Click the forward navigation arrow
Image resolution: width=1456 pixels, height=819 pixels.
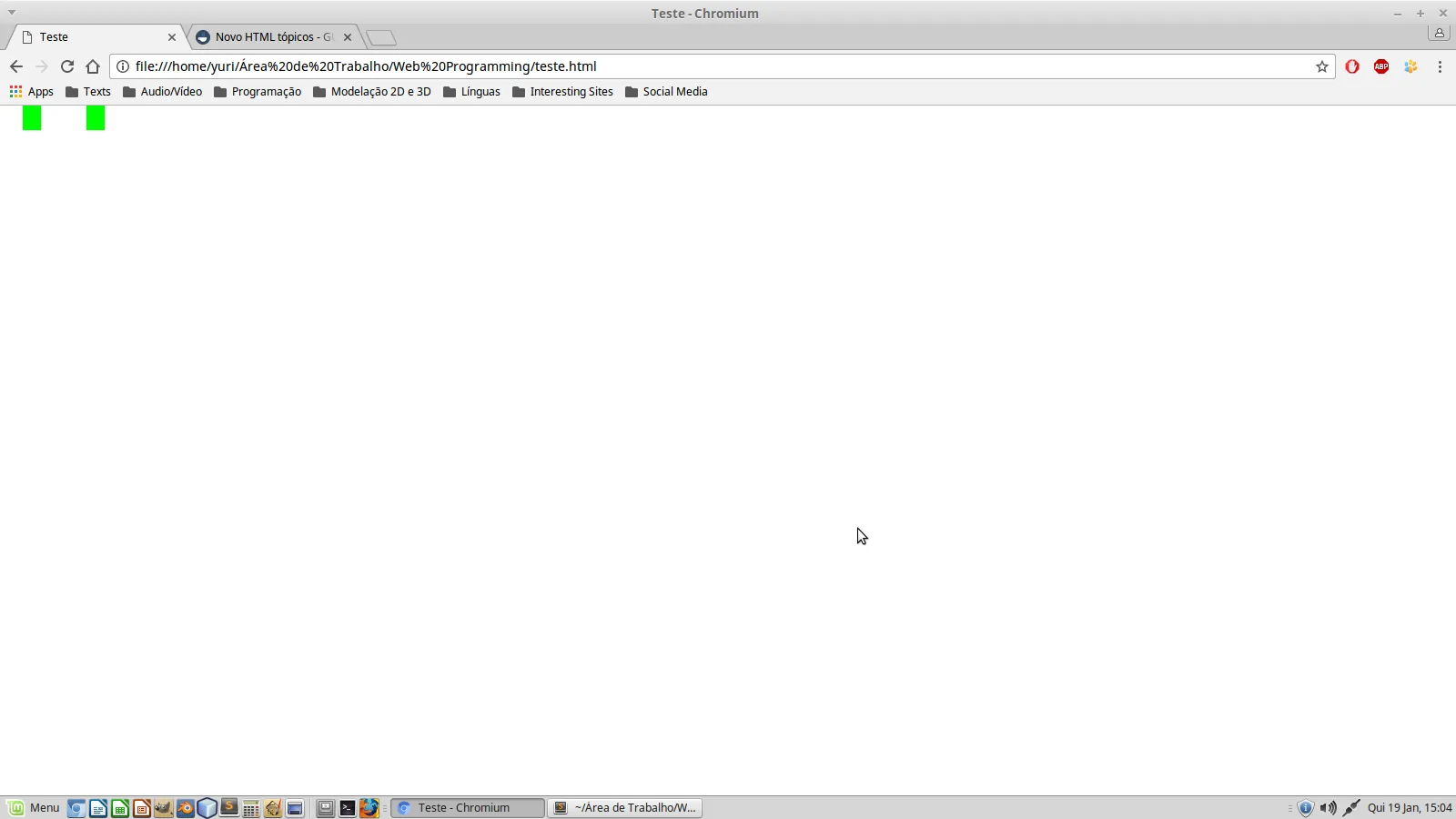tap(42, 66)
